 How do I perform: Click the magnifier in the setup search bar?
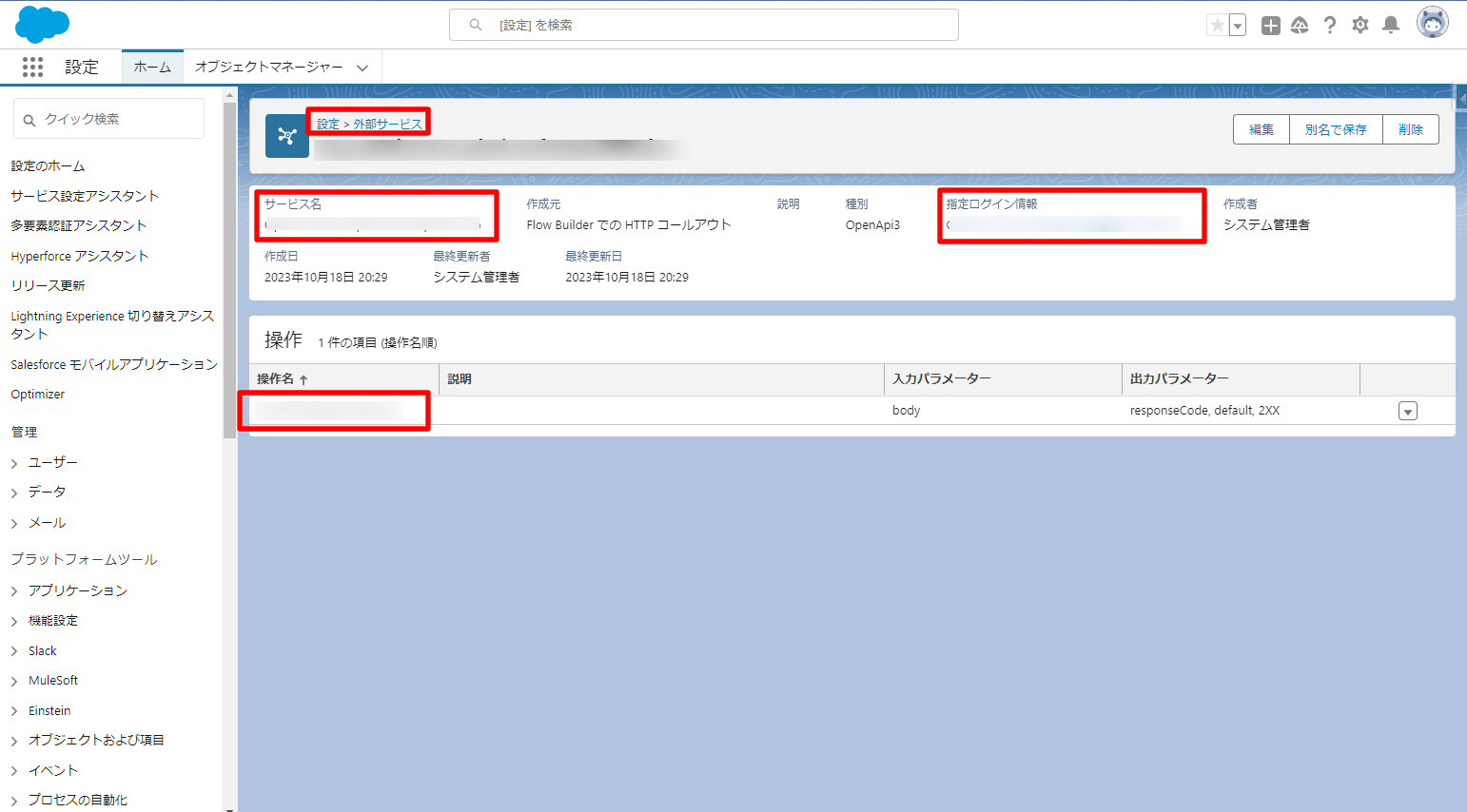476,25
